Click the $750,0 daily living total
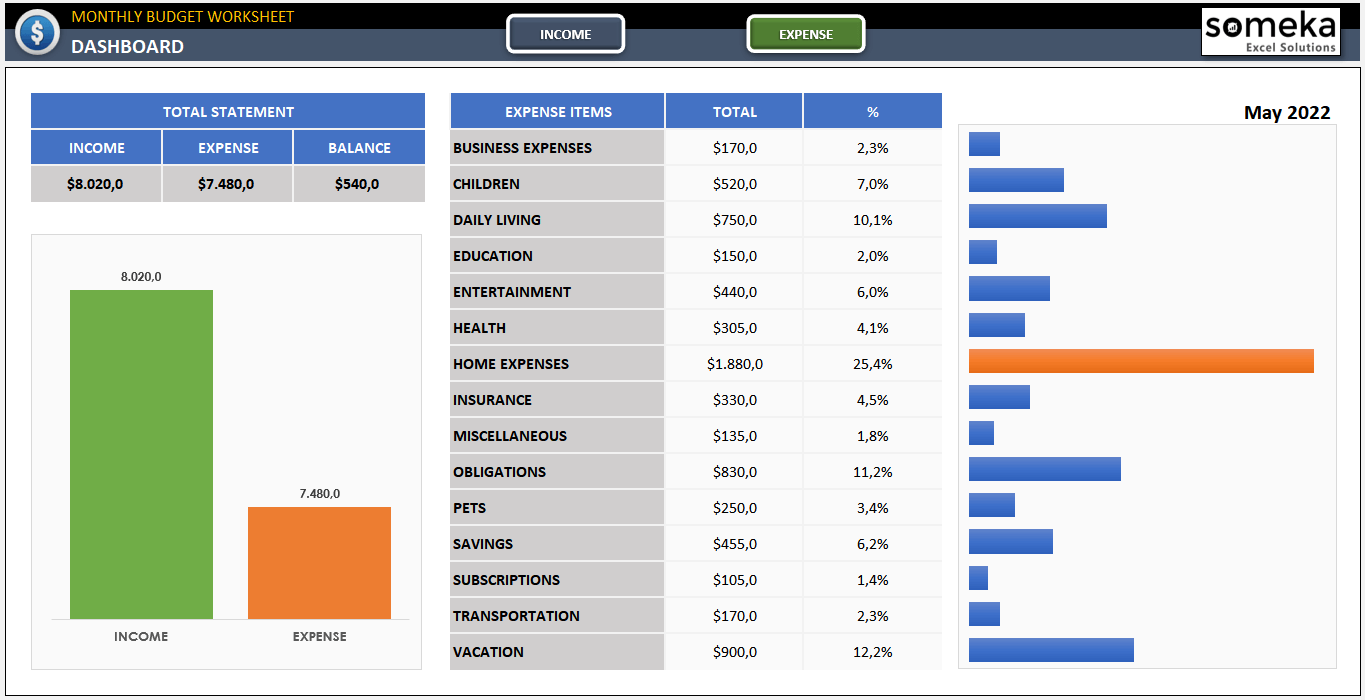The image size is (1365, 700). (735, 220)
